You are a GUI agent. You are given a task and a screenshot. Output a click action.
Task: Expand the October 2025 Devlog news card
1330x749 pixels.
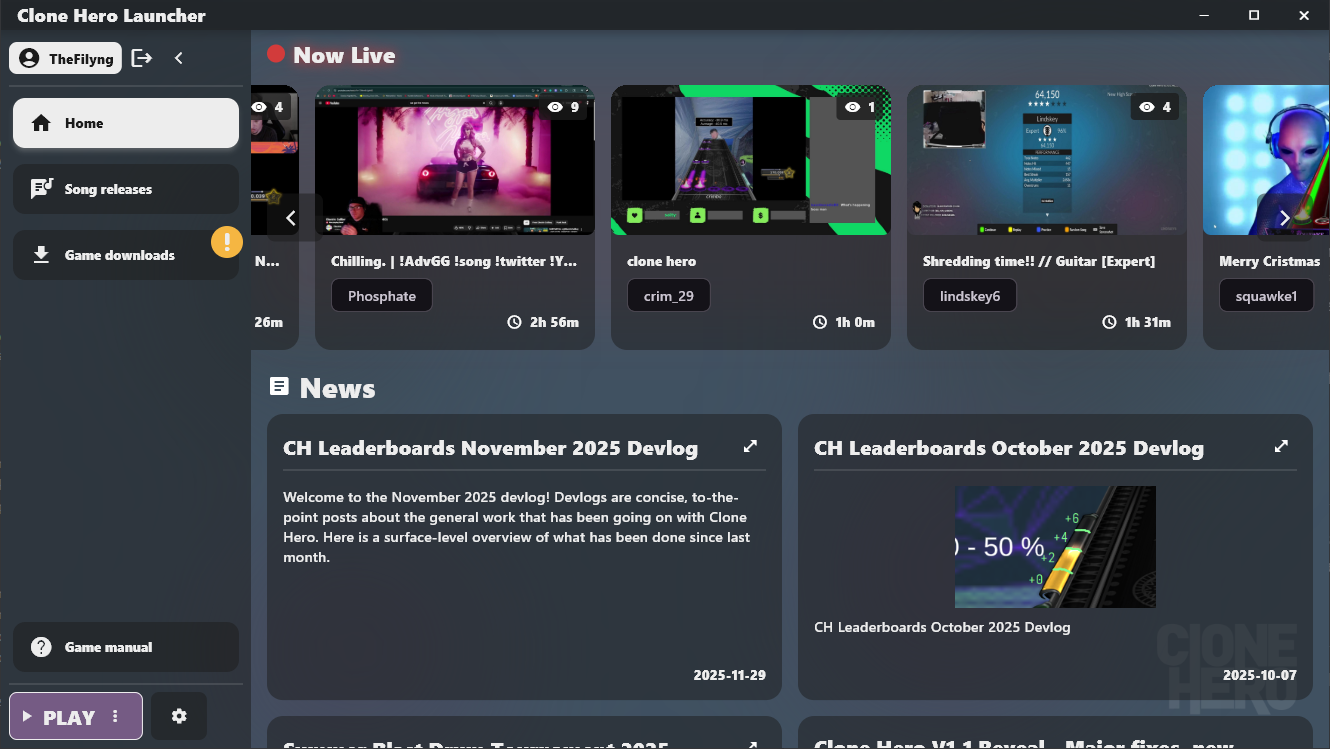(x=1281, y=447)
